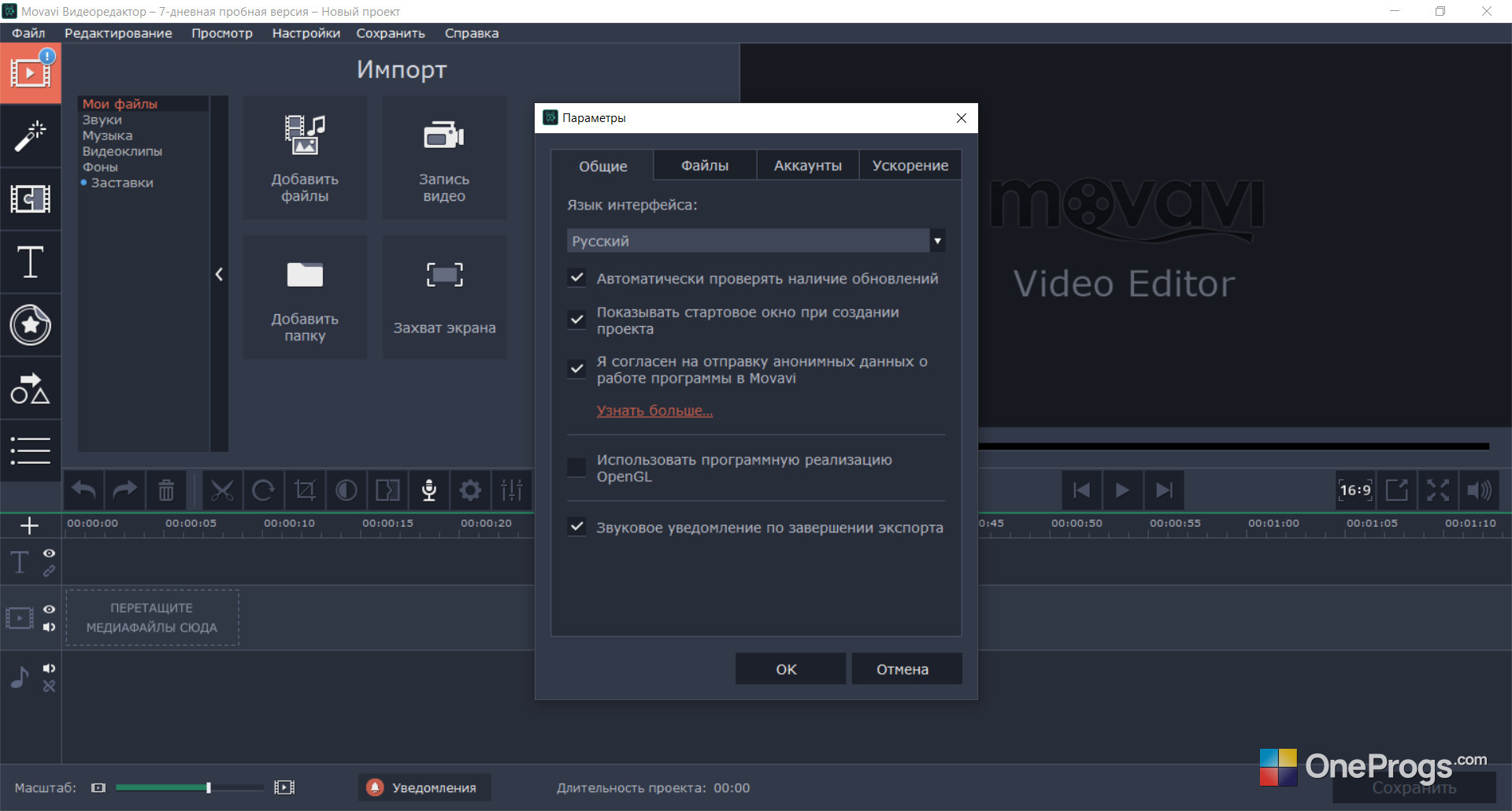Click OK in Параметры dialog
The width and height of the screenshot is (1512, 811).
pyautogui.click(x=791, y=668)
